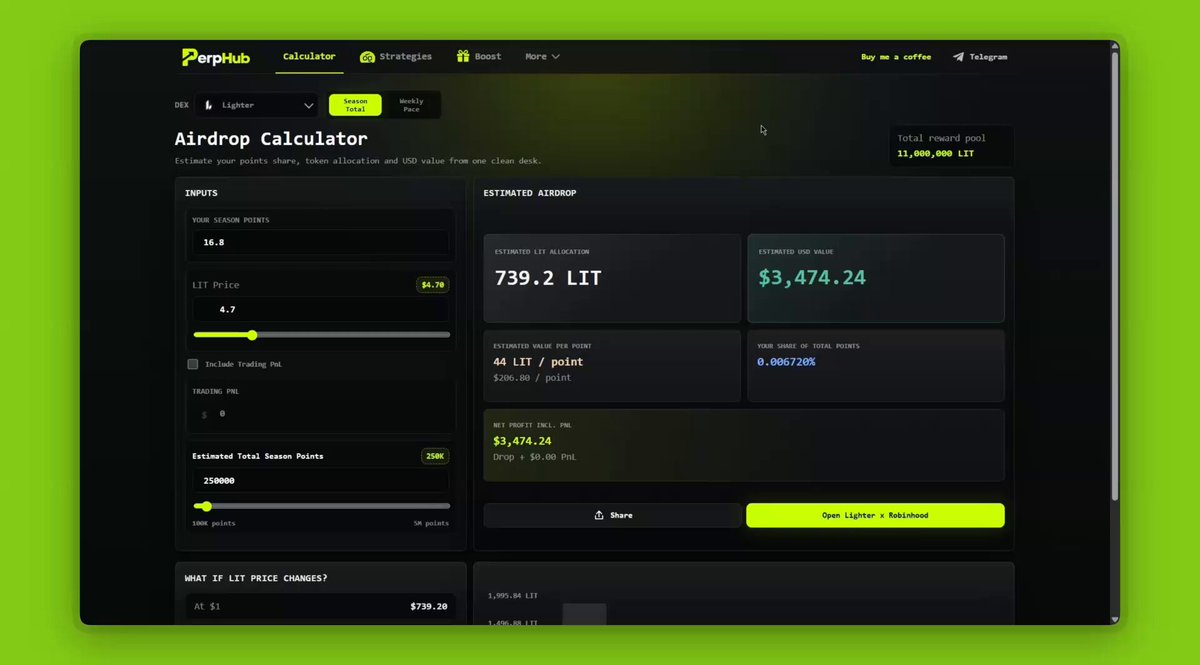
Task: Click the Your Season Points input field
Action: click(320, 242)
